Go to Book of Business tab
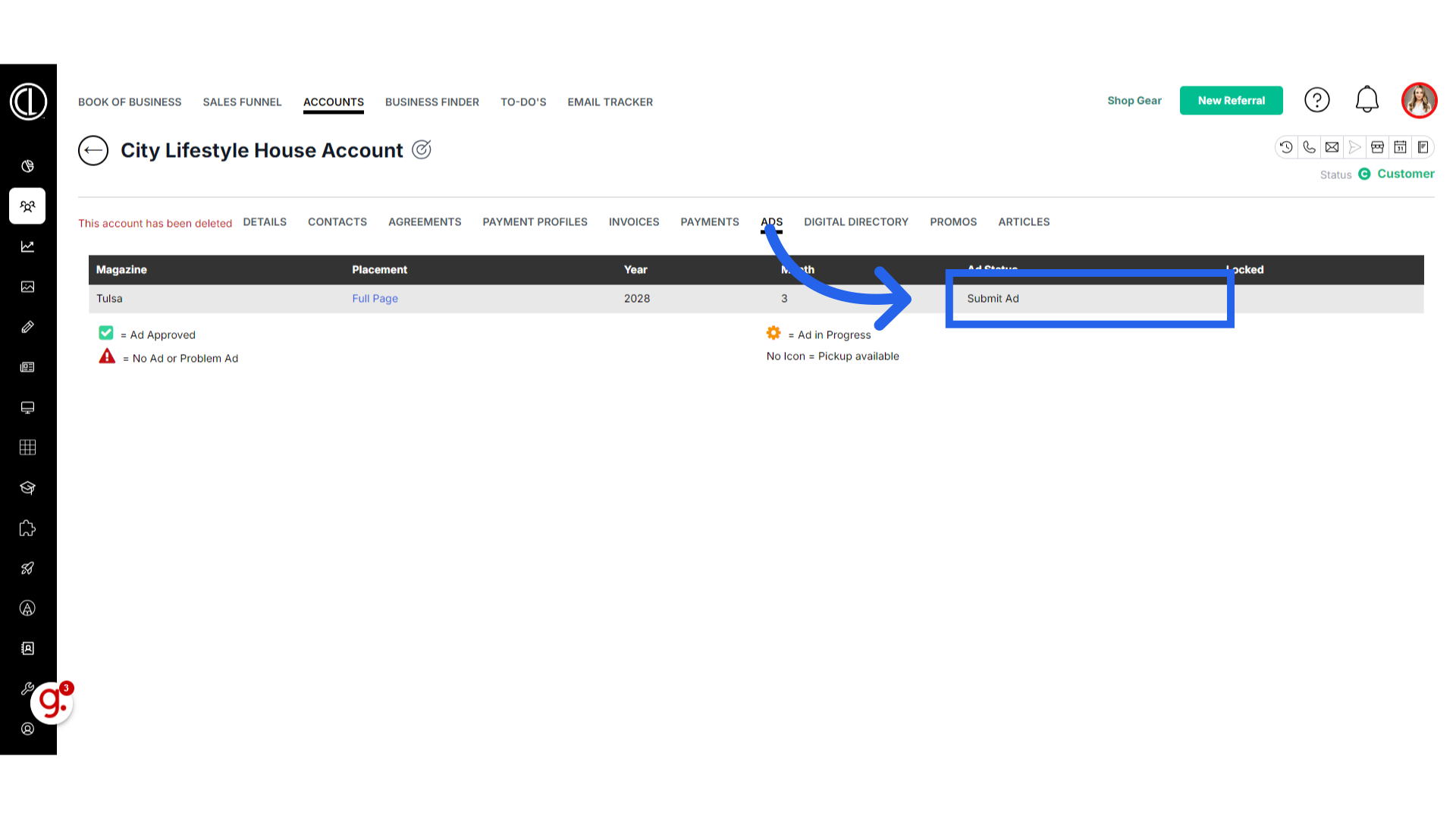This screenshot has height=819, width=1456. [130, 102]
